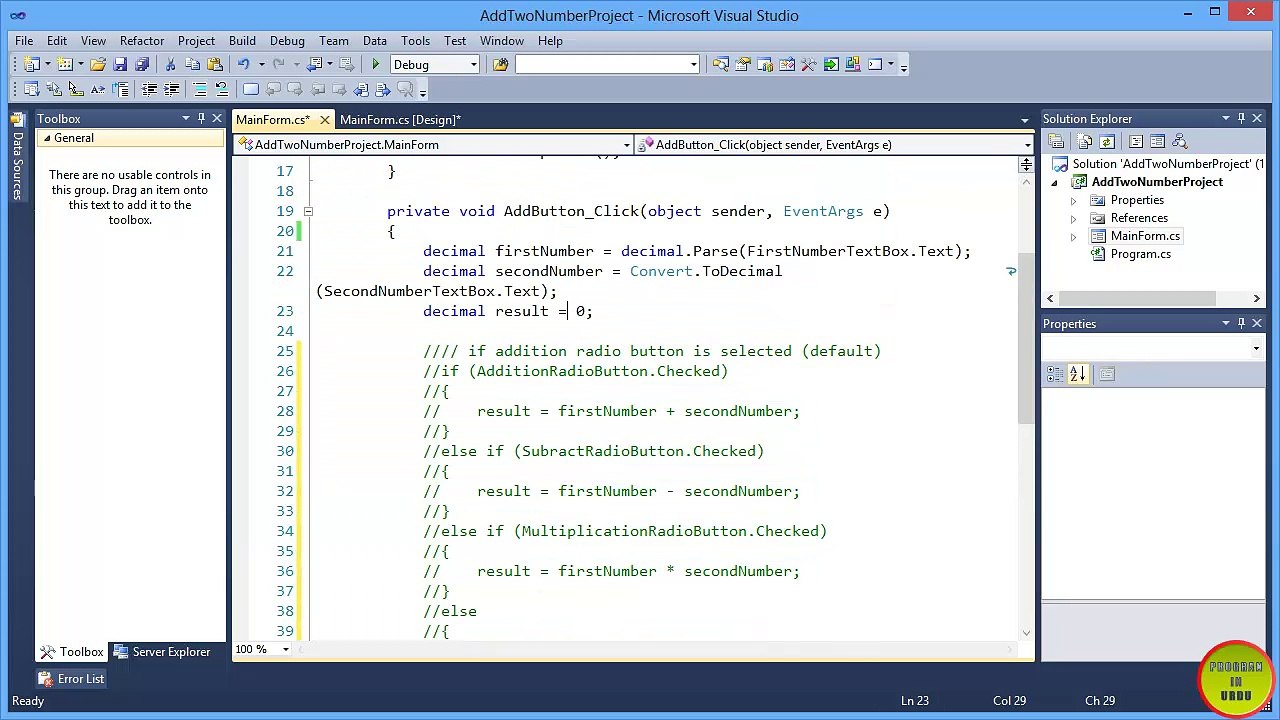Open the Build menu

[242, 41]
